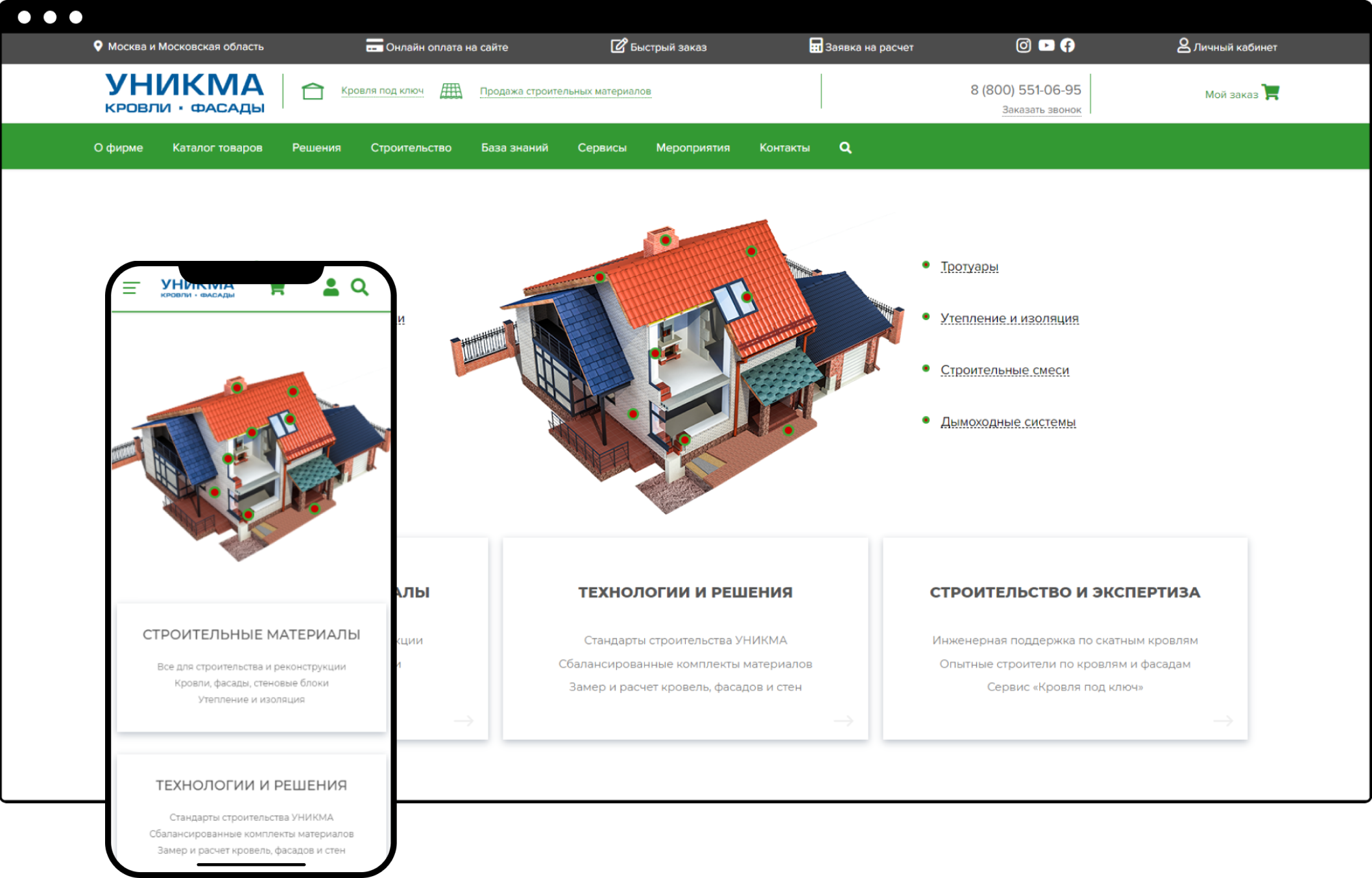Image resolution: width=1372 pixels, height=878 pixels.
Task: Select the Контакты menu item
Action: click(784, 148)
